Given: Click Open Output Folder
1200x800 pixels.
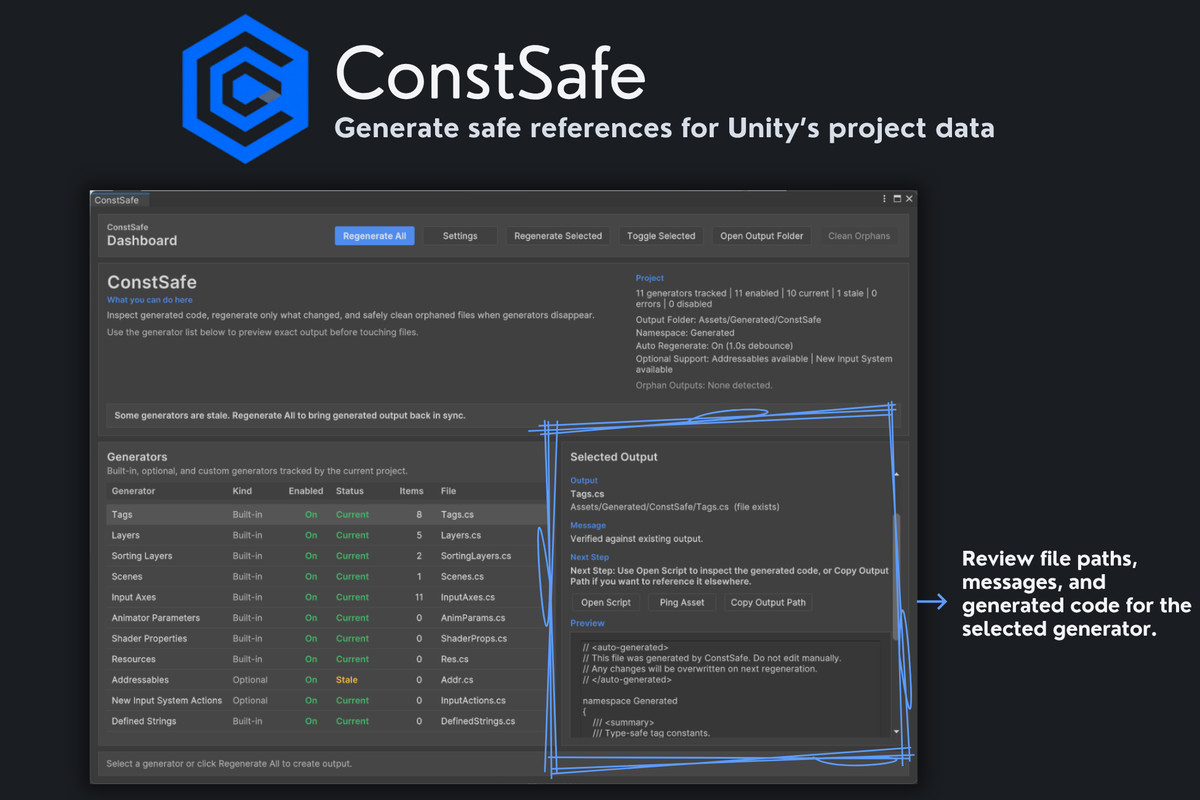Looking at the screenshot, I should tap(762, 236).
